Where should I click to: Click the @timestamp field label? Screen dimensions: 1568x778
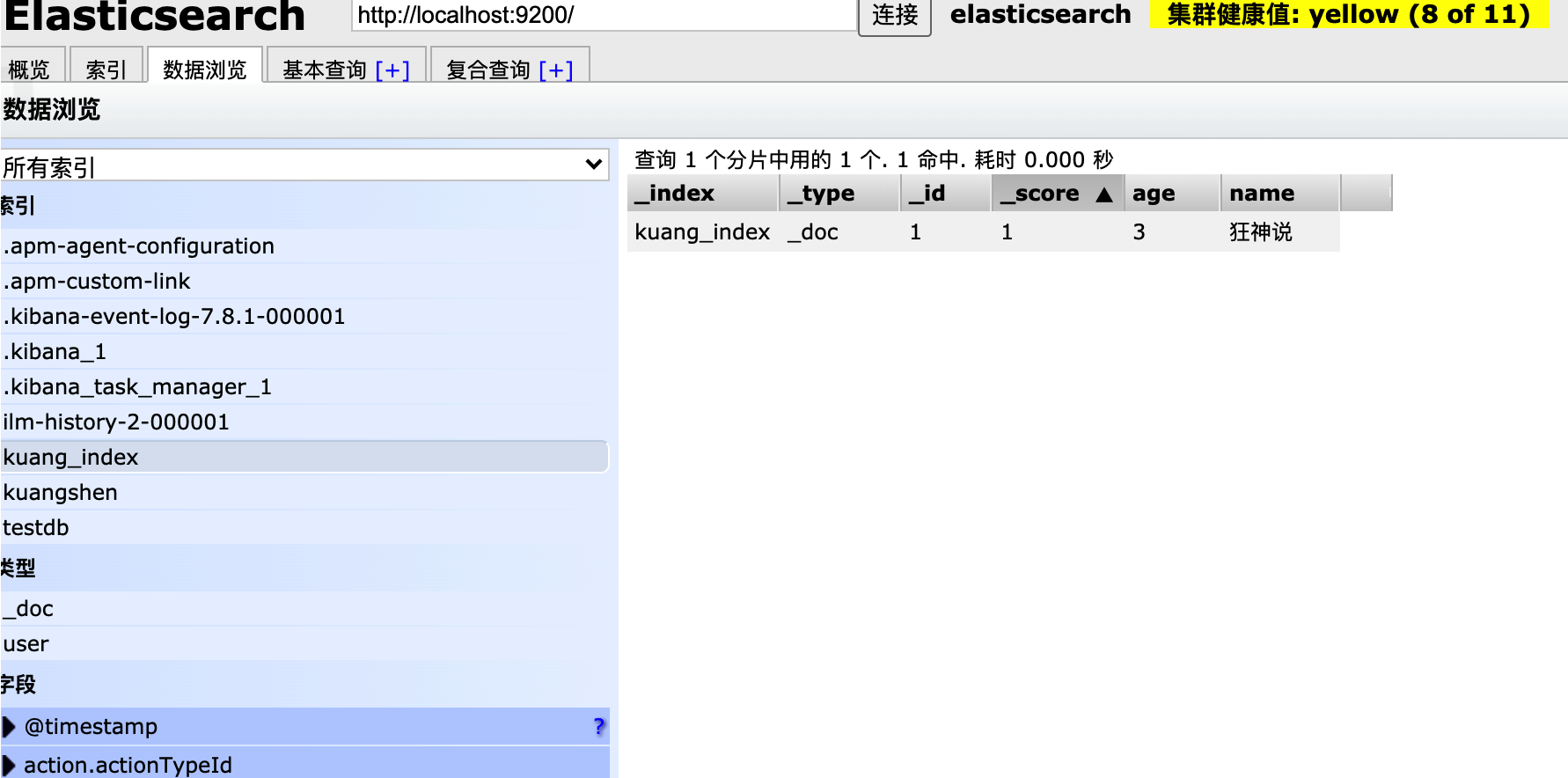[x=92, y=727]
